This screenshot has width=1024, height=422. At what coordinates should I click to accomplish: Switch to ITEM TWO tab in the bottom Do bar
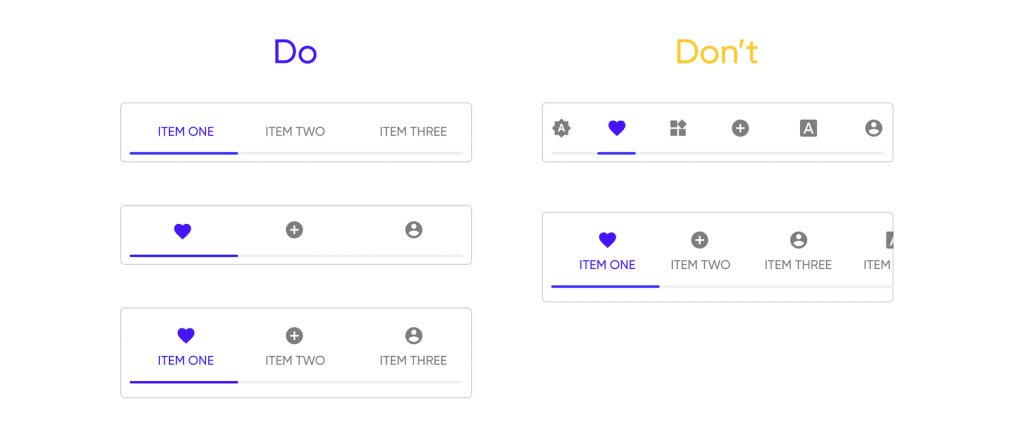295,348
